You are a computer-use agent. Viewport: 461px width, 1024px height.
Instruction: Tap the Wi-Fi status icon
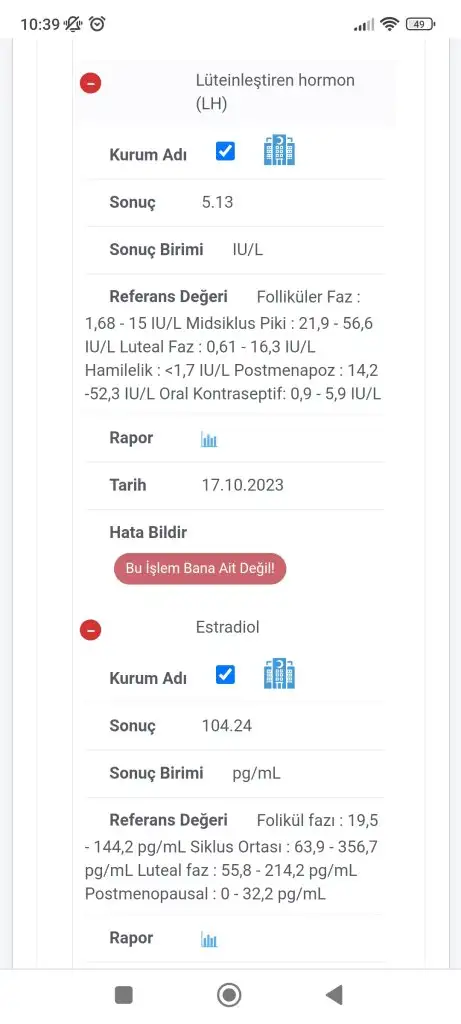(x=390, y=24)
